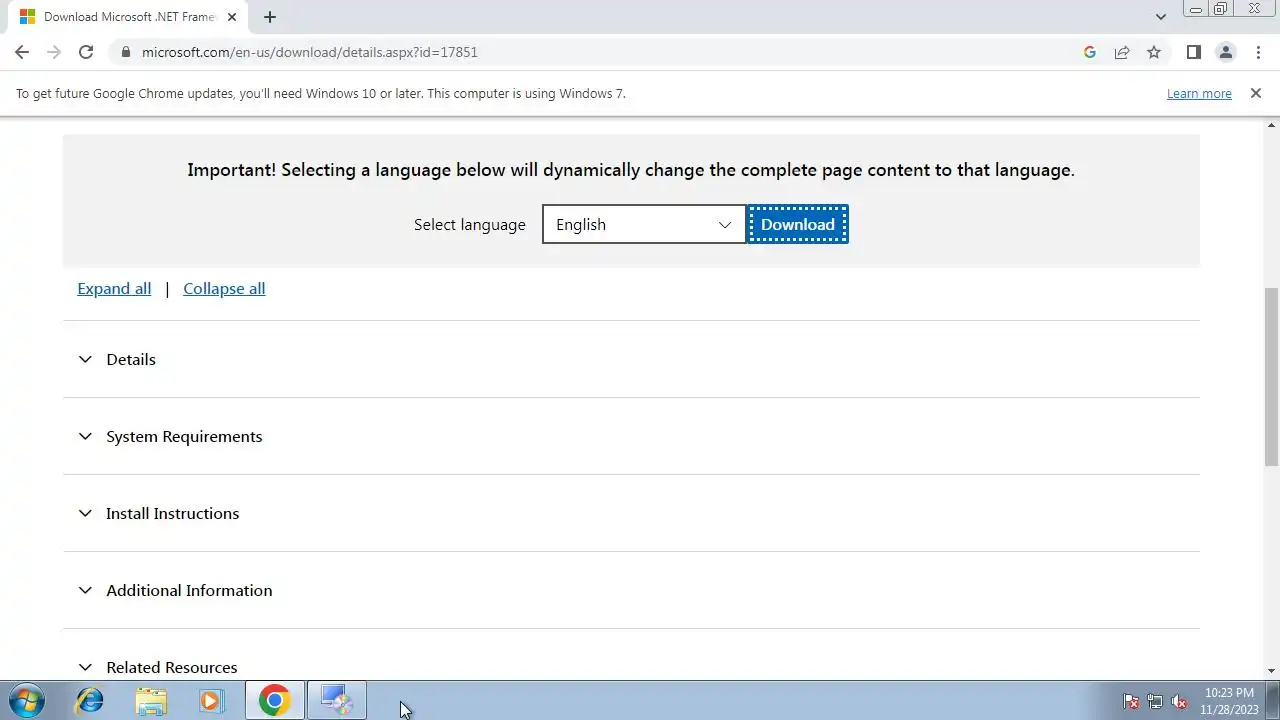Click the Action Center flag tray icon

(1131, 701)
